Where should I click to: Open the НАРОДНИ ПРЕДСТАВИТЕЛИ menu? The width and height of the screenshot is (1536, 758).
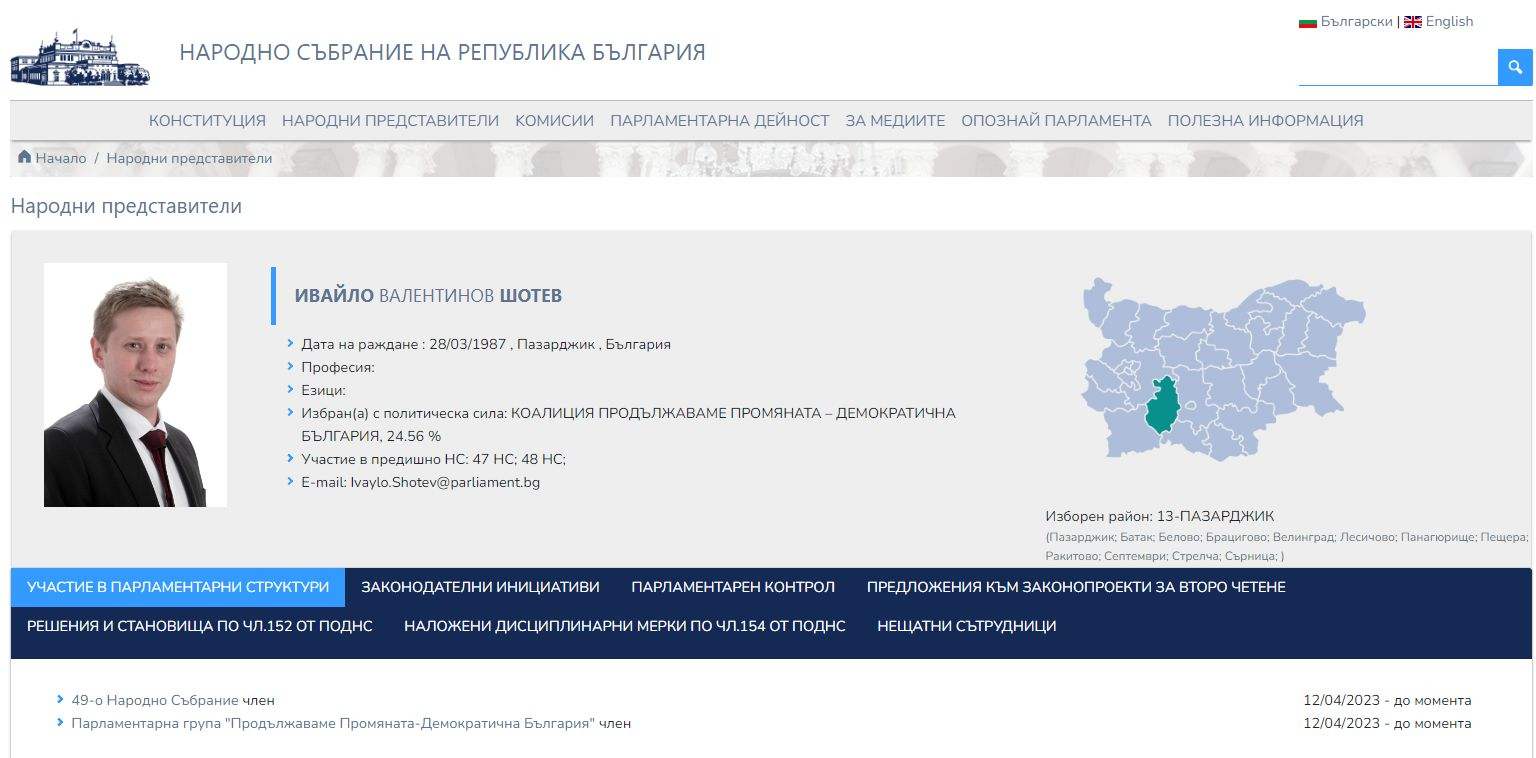(390, 121)
